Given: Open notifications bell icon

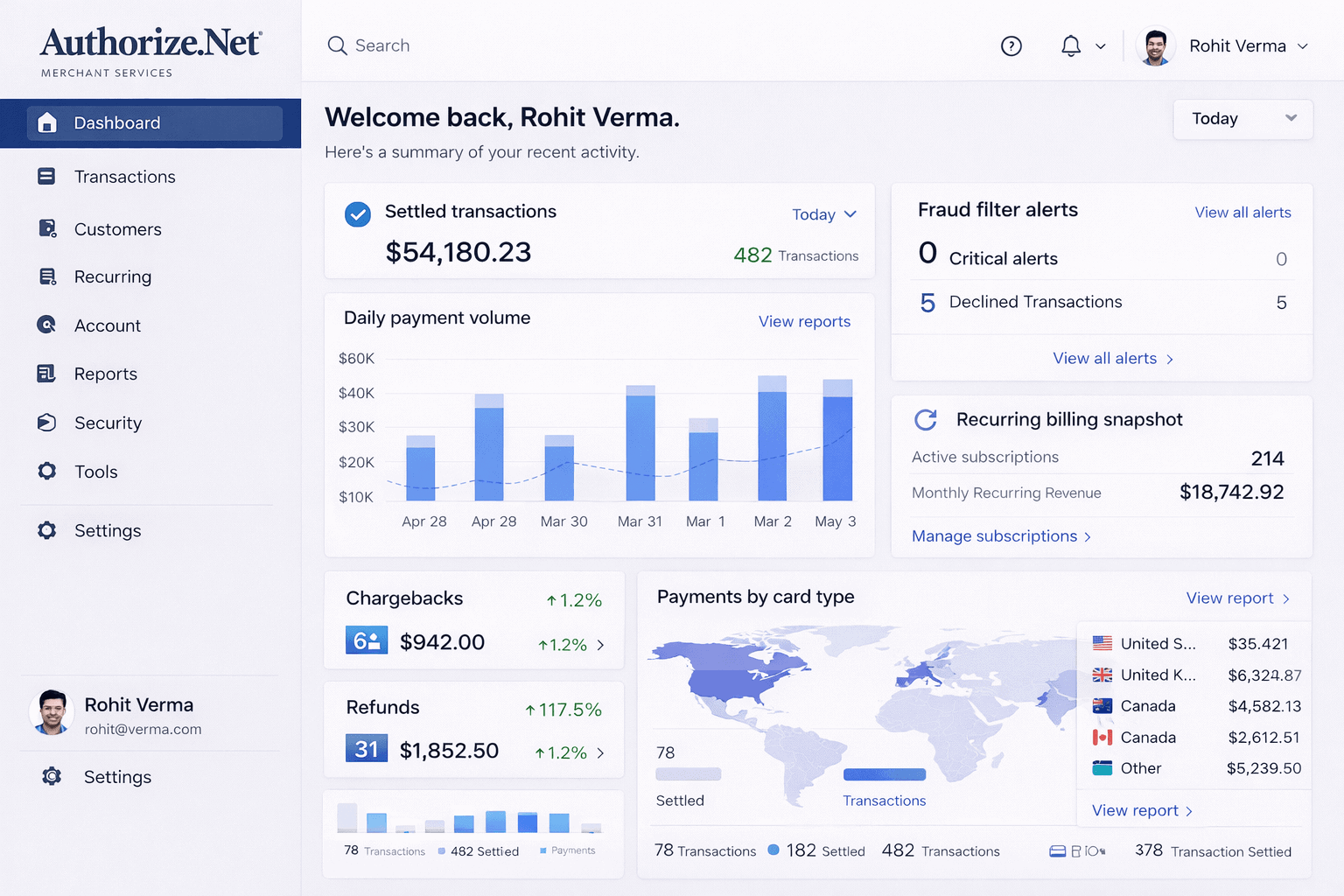Looking at the screenshot, I should (1070, 46).
